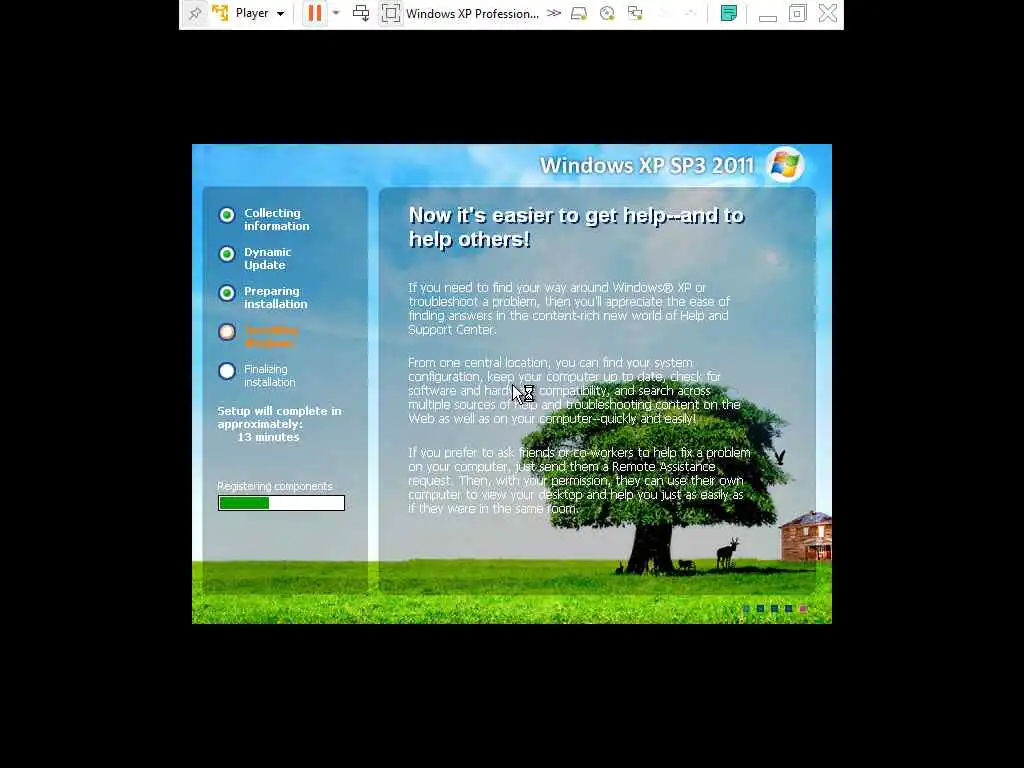The height and width of the screenshot is (768, 1024).
Task: Select the Dynamic Update step indicator
Action: 227,254
